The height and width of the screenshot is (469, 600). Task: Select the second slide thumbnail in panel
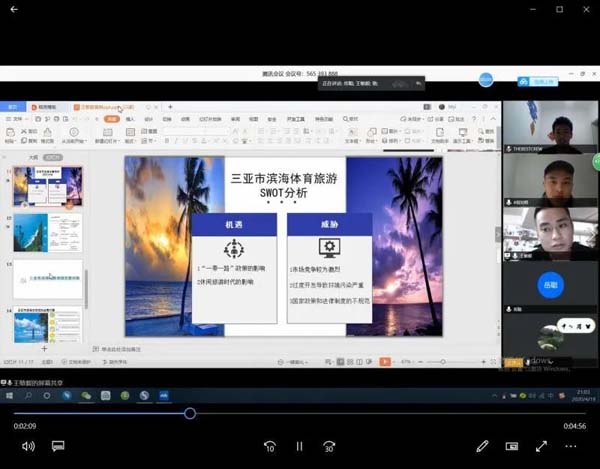tap(48, 232)
